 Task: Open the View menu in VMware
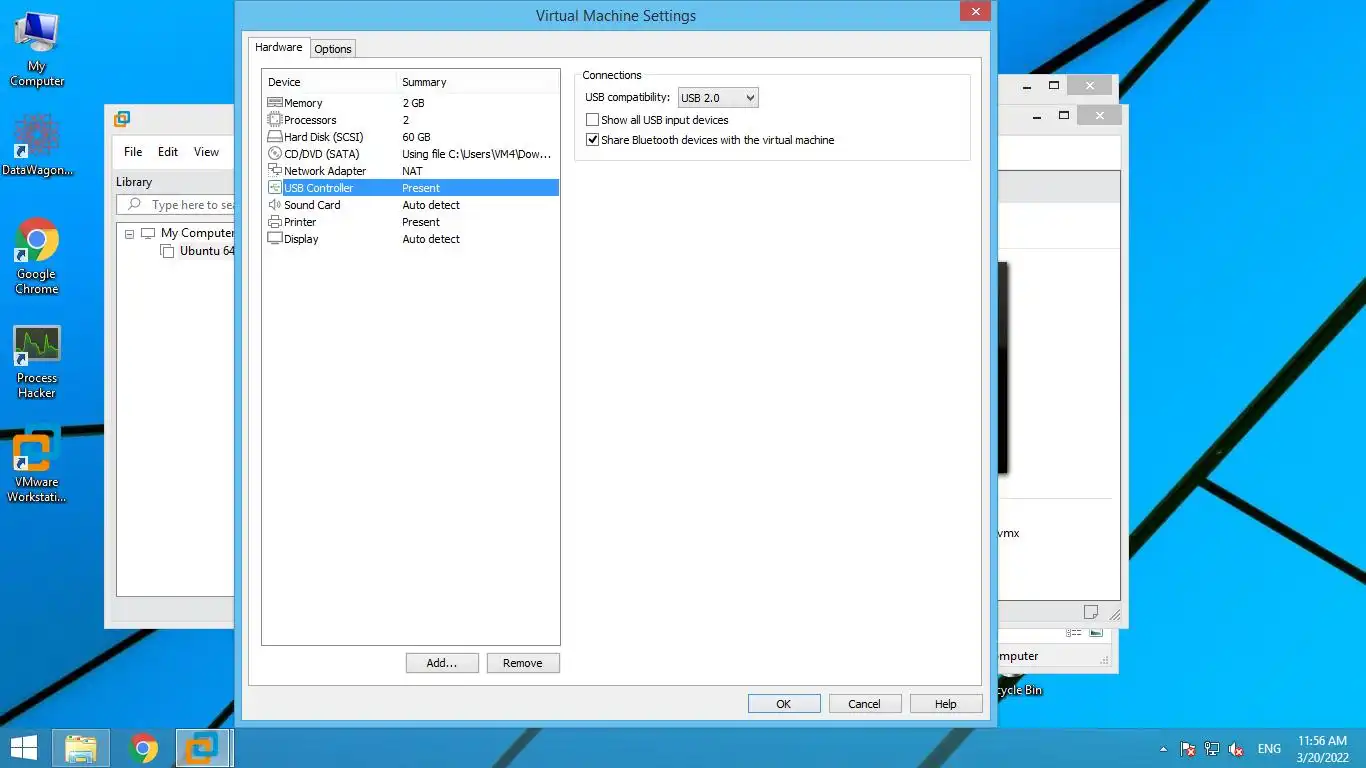[x=206, y=152]
